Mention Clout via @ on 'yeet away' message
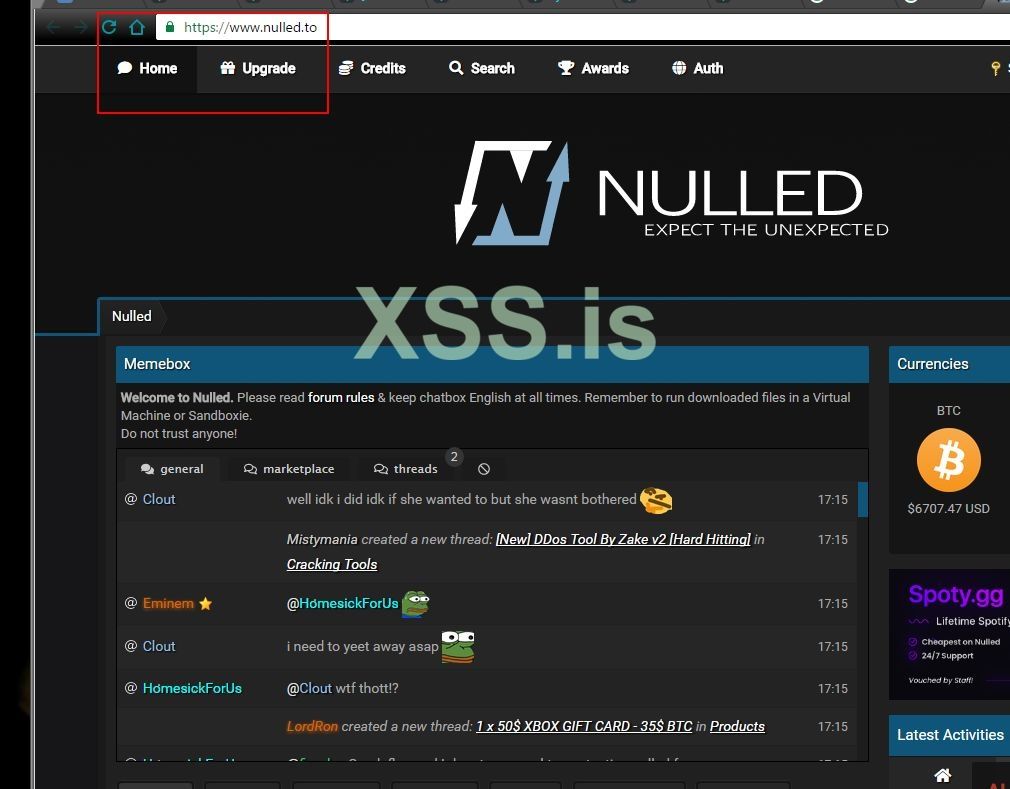The height and width of the screenshot is (789, 1010). pos(131,646)
